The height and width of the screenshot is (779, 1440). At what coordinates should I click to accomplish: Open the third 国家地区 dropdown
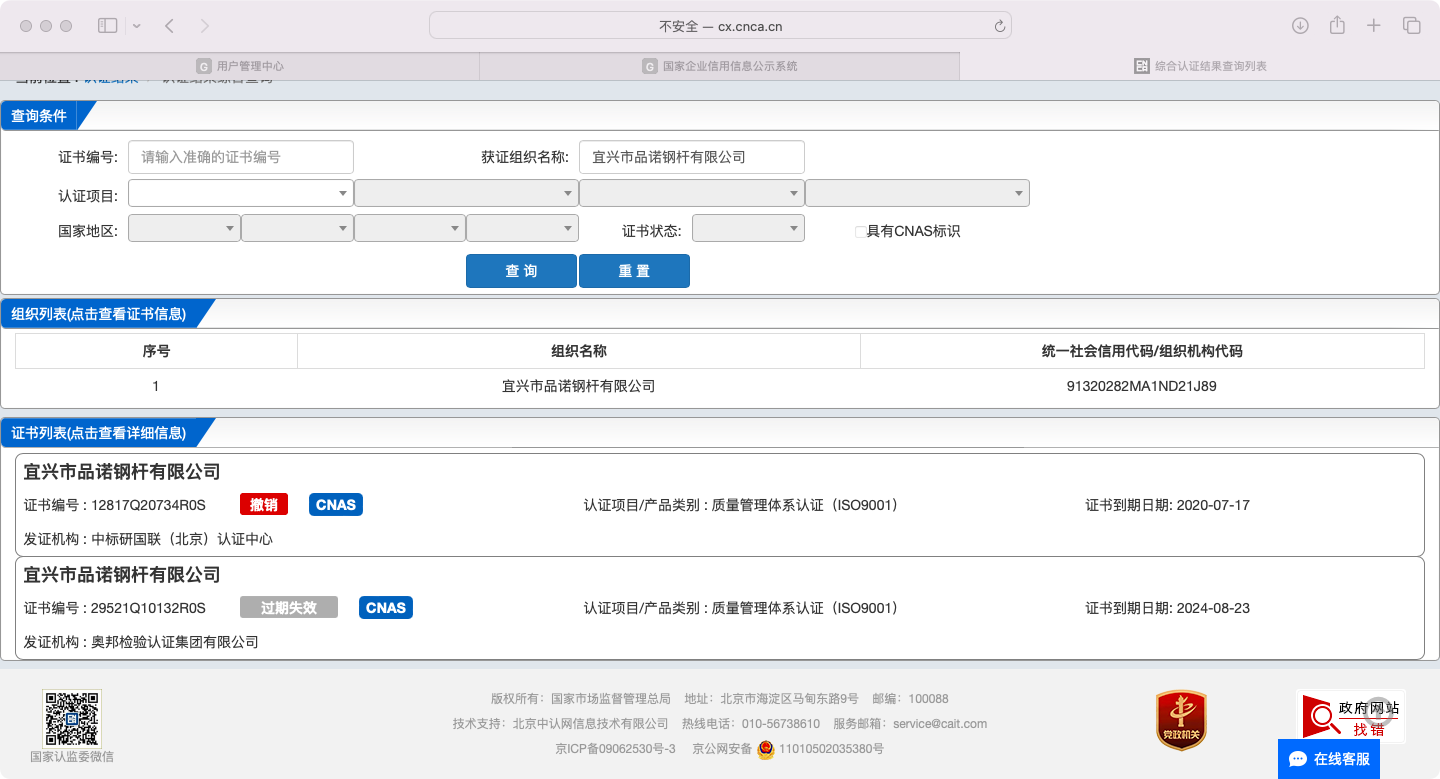pos(410,228)
